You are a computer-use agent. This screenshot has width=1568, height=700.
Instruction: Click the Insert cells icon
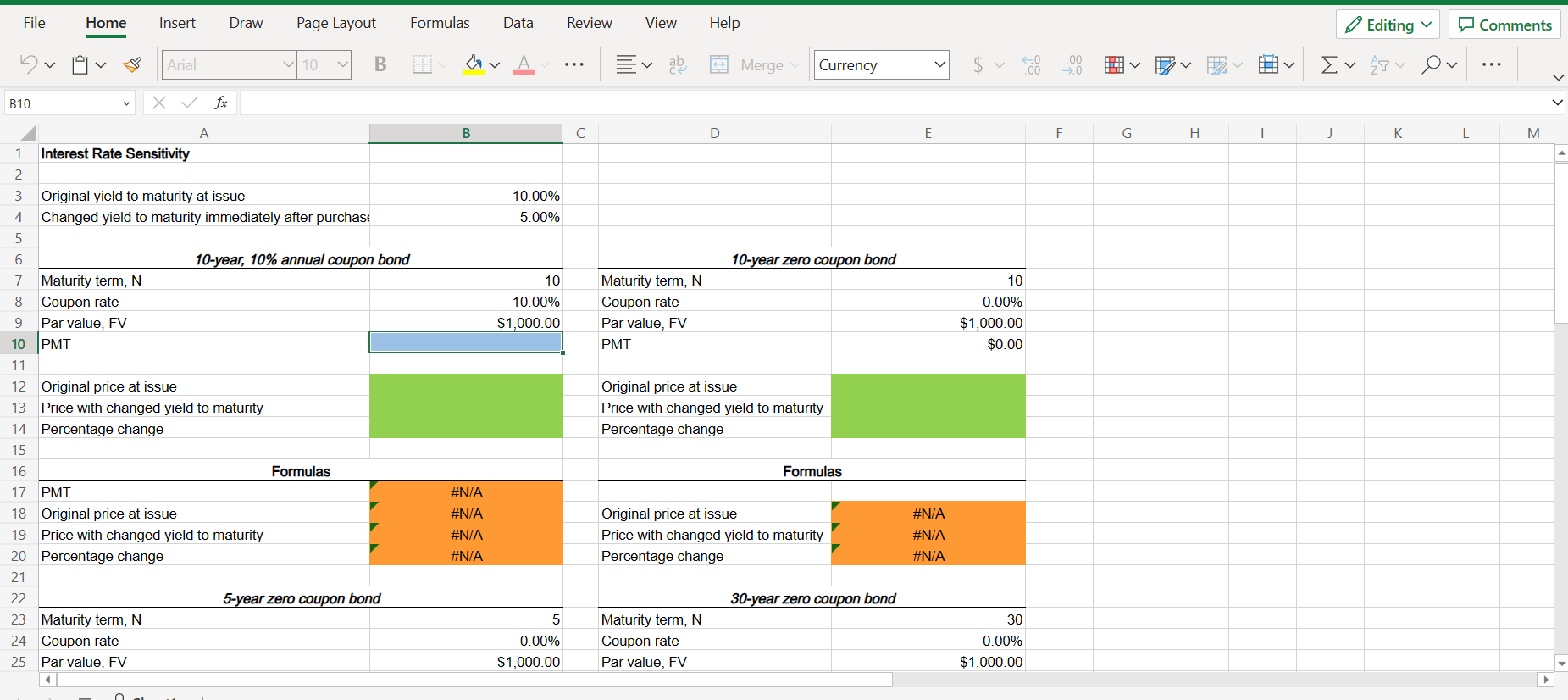pyautogui.click(x=1268, y=64)
